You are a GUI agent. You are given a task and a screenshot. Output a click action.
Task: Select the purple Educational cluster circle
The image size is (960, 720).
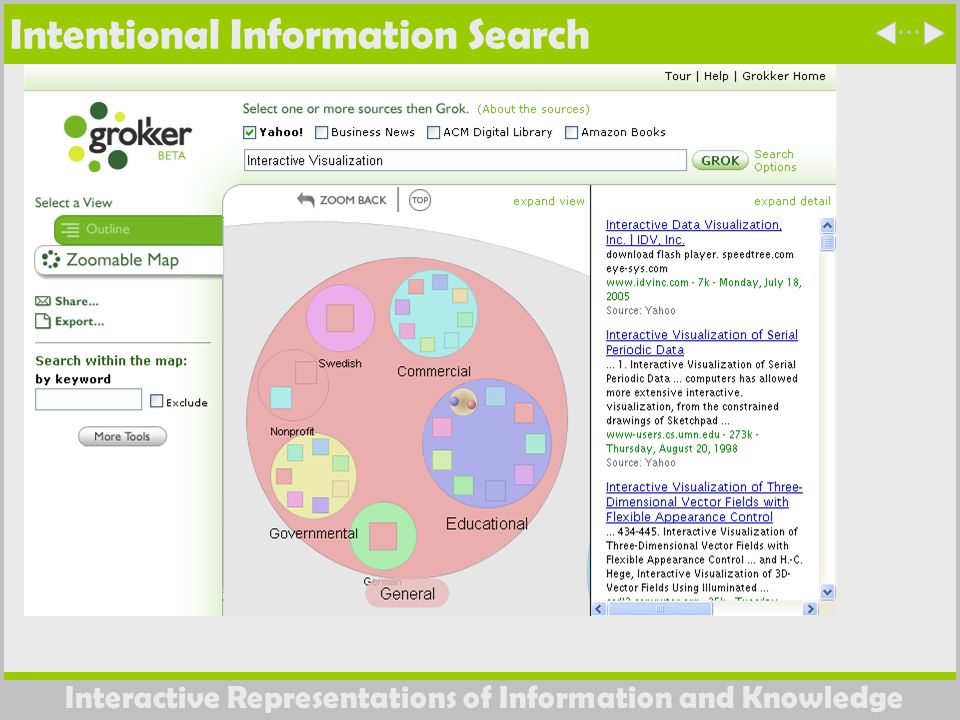(x=487, y=443)
